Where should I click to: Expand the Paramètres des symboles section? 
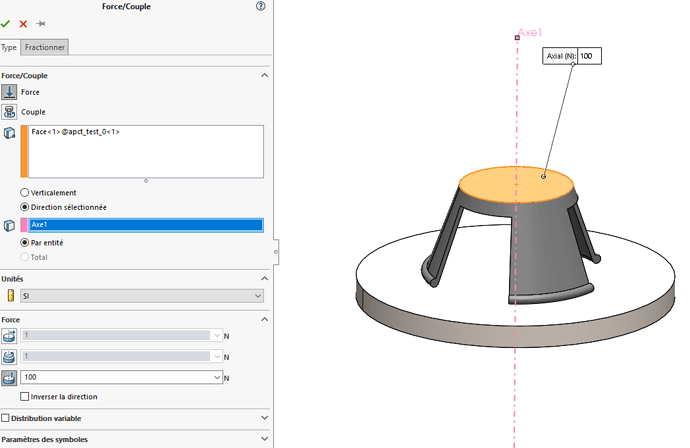(264, 439)
